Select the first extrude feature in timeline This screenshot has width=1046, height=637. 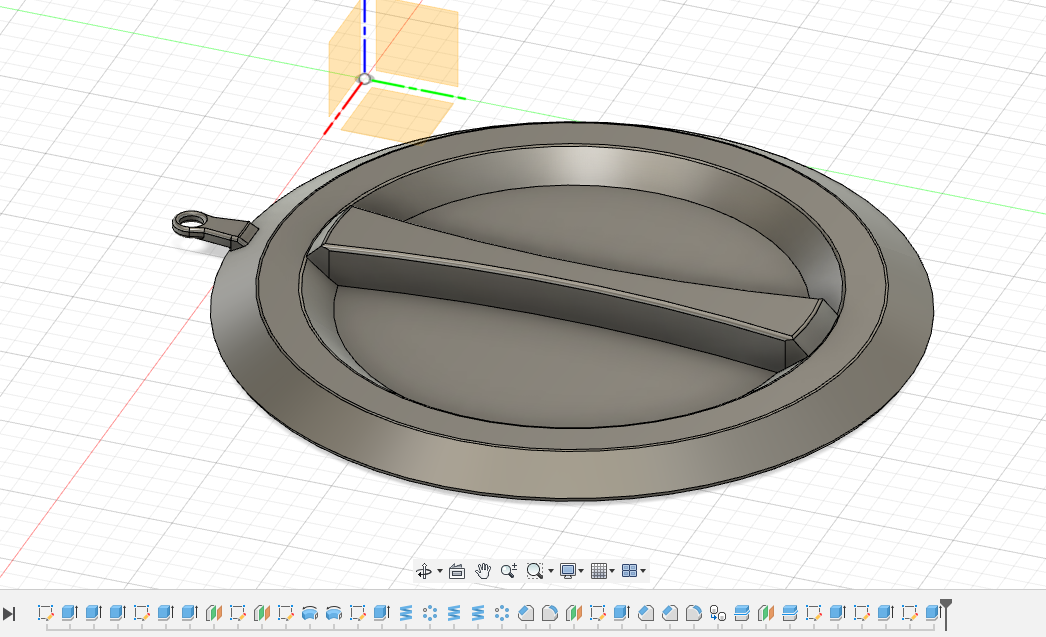69,613
